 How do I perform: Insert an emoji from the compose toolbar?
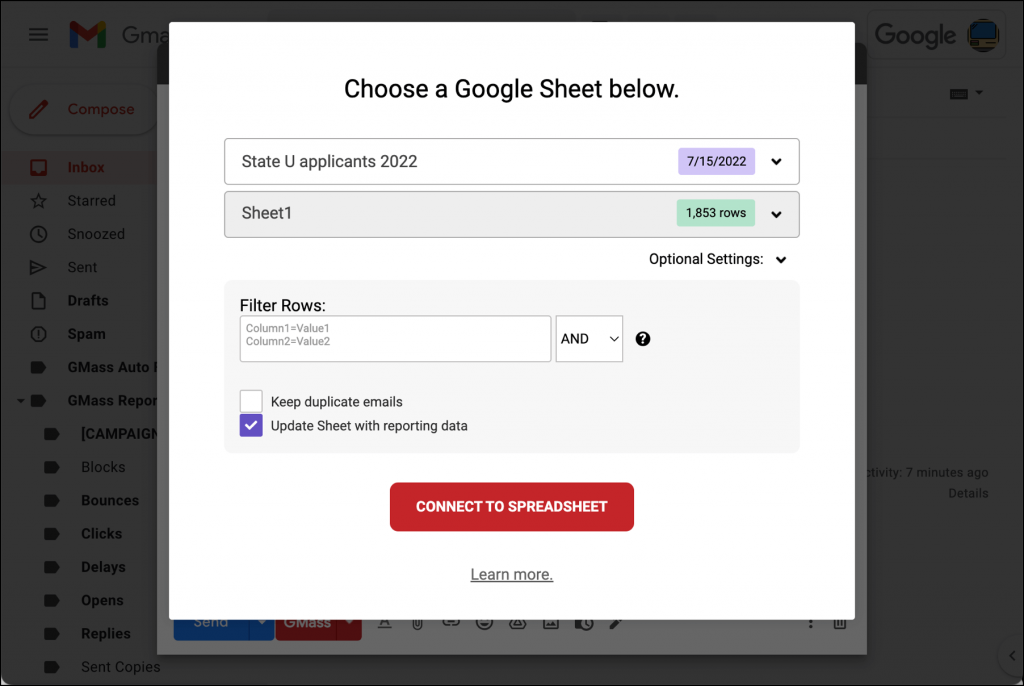click(x=484, y=622)
